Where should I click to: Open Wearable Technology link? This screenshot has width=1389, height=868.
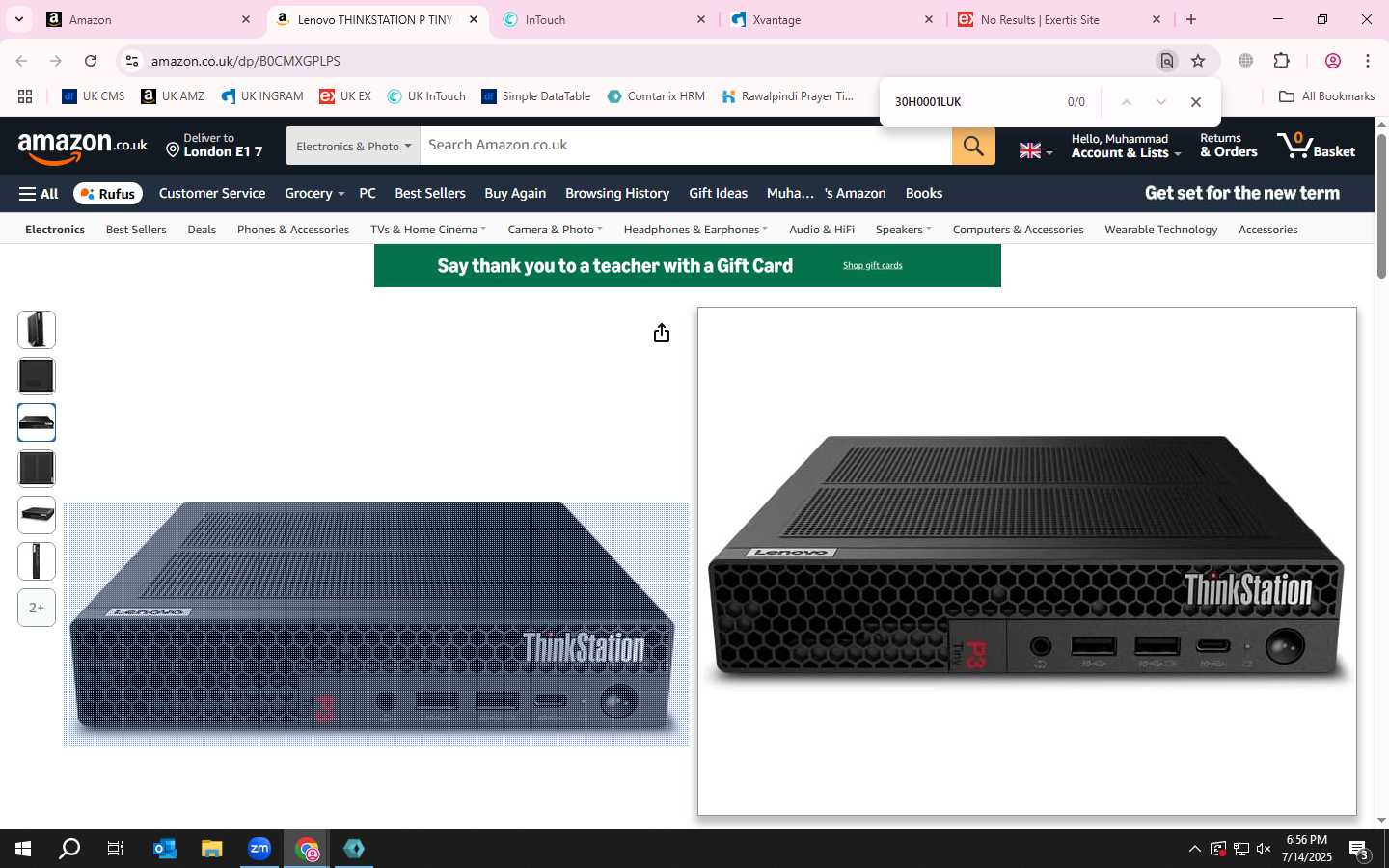pyautogui.click(x=1160, y=230)
